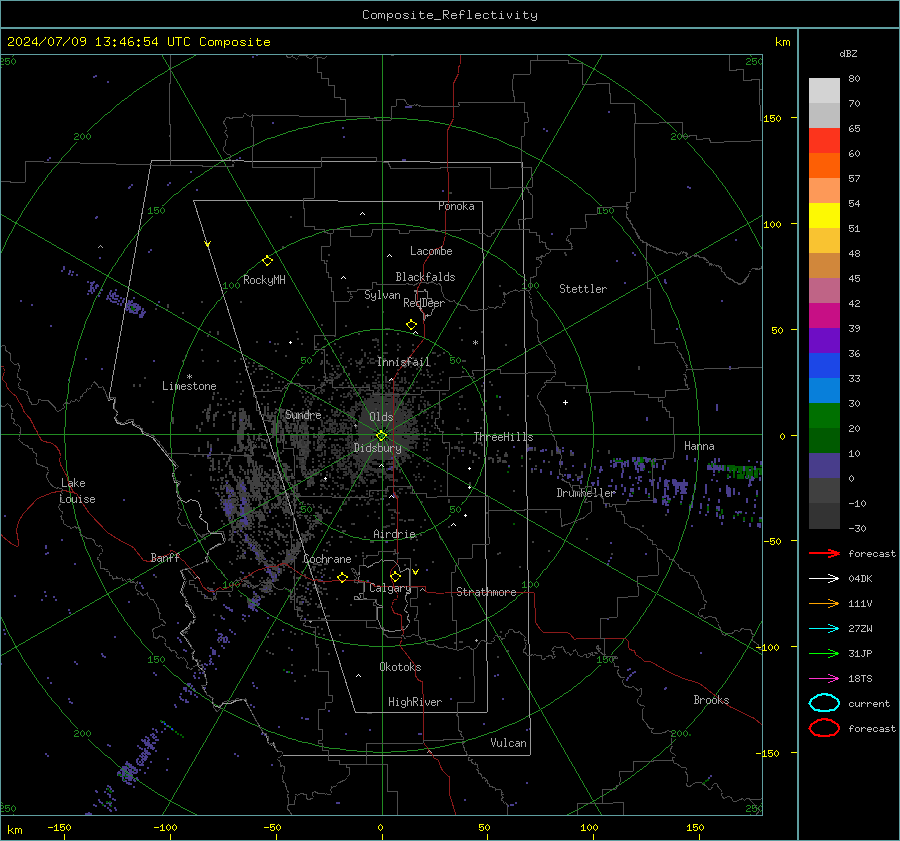Click the asterisk marker above Limestone
900x841 pixels.
click(189, 377)
